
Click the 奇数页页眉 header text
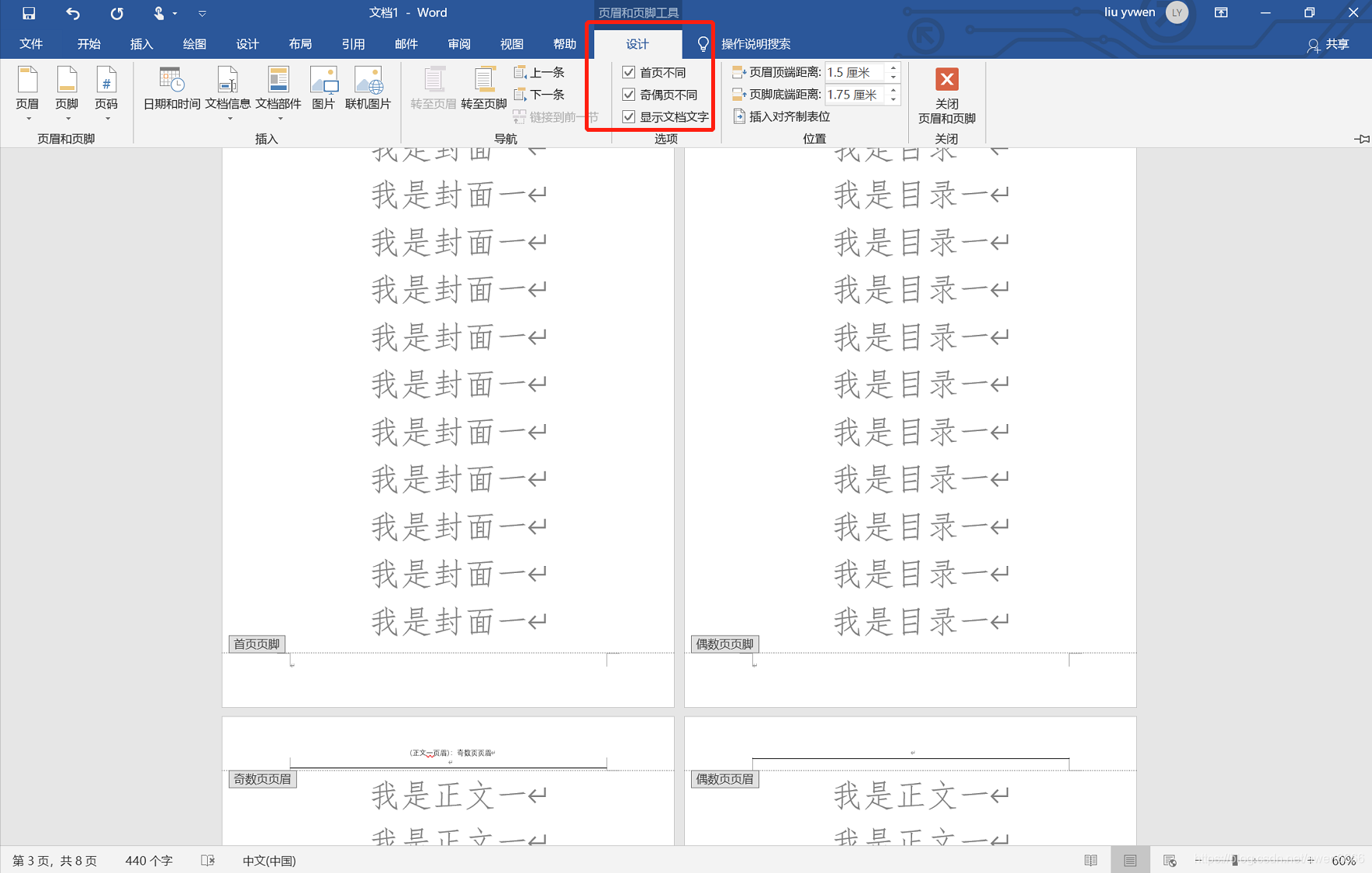[x=452, y=753]
